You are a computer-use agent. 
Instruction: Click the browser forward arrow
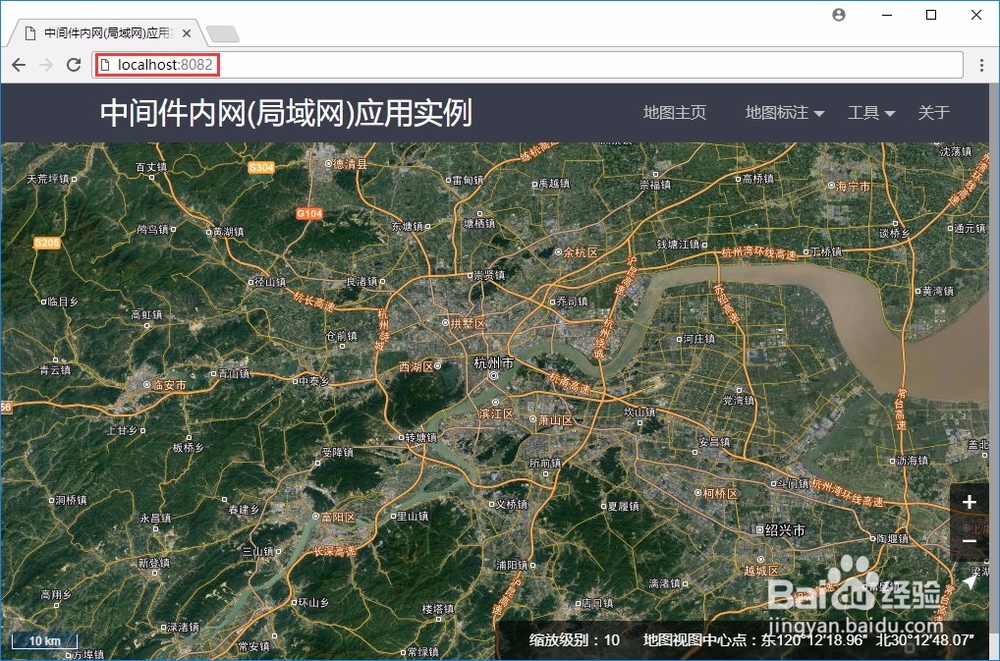click(x=45, y=64)
